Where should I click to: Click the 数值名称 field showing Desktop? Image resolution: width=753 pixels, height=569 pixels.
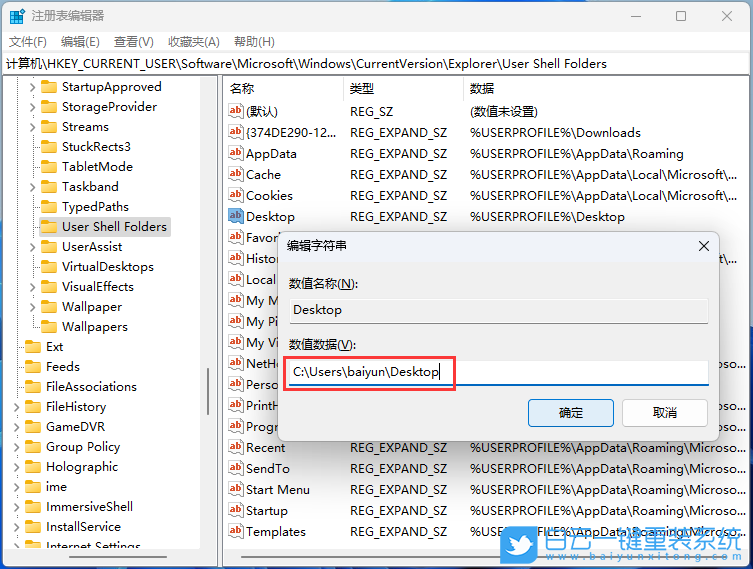click(498, 310)
